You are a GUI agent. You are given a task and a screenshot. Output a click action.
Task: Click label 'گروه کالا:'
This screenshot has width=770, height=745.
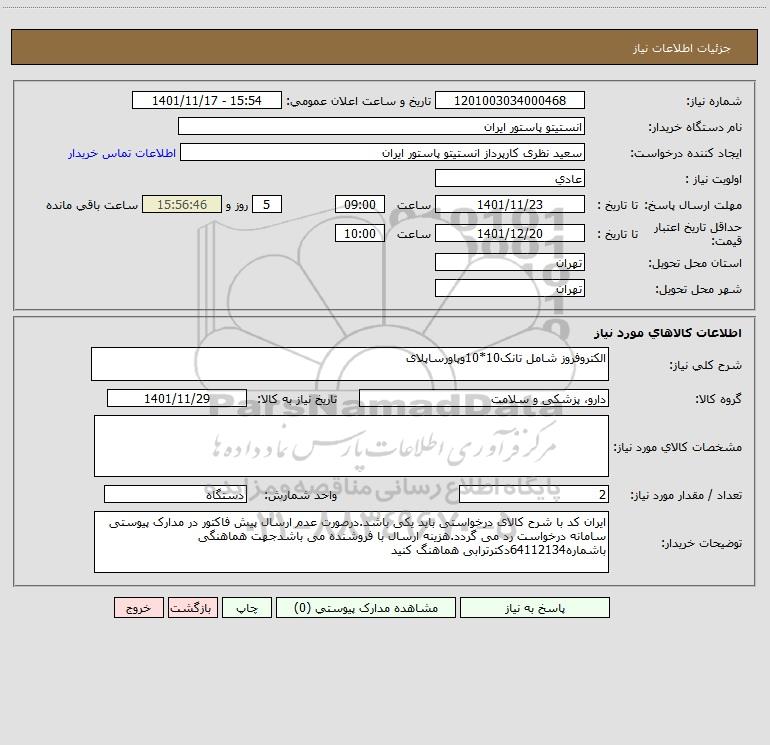(x=718, y=399)
